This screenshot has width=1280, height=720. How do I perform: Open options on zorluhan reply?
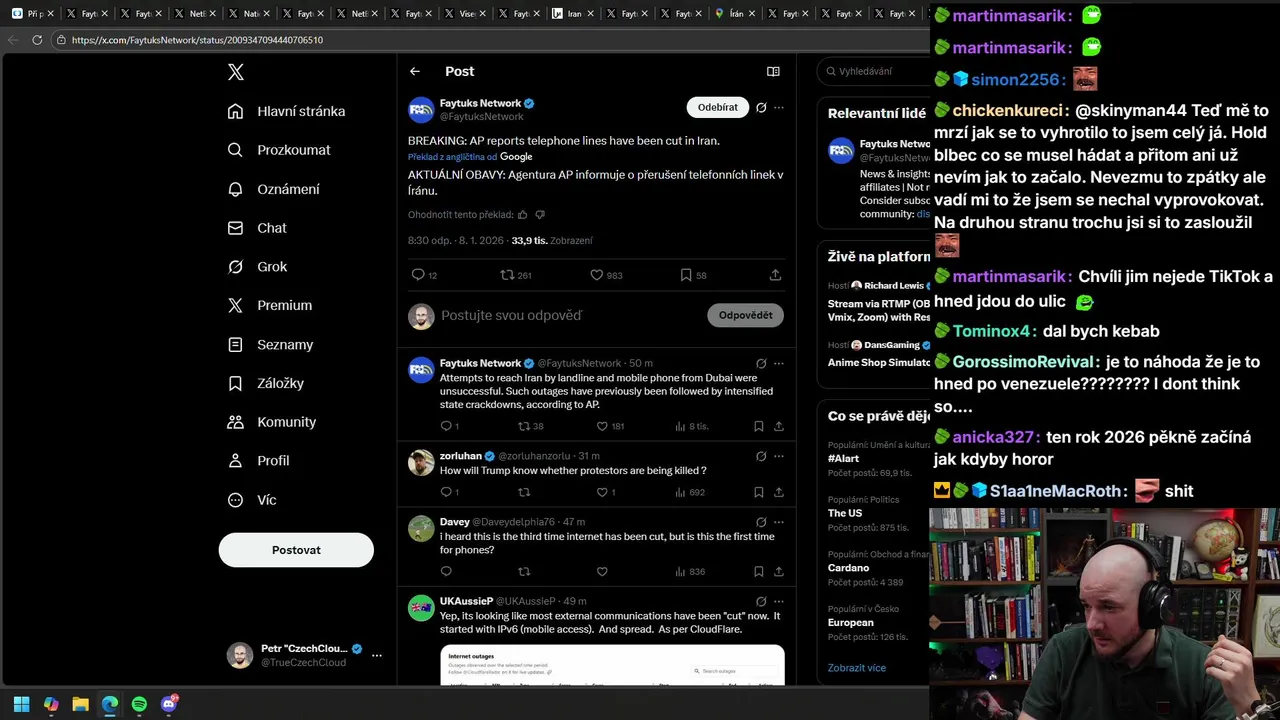click(779, 456)
